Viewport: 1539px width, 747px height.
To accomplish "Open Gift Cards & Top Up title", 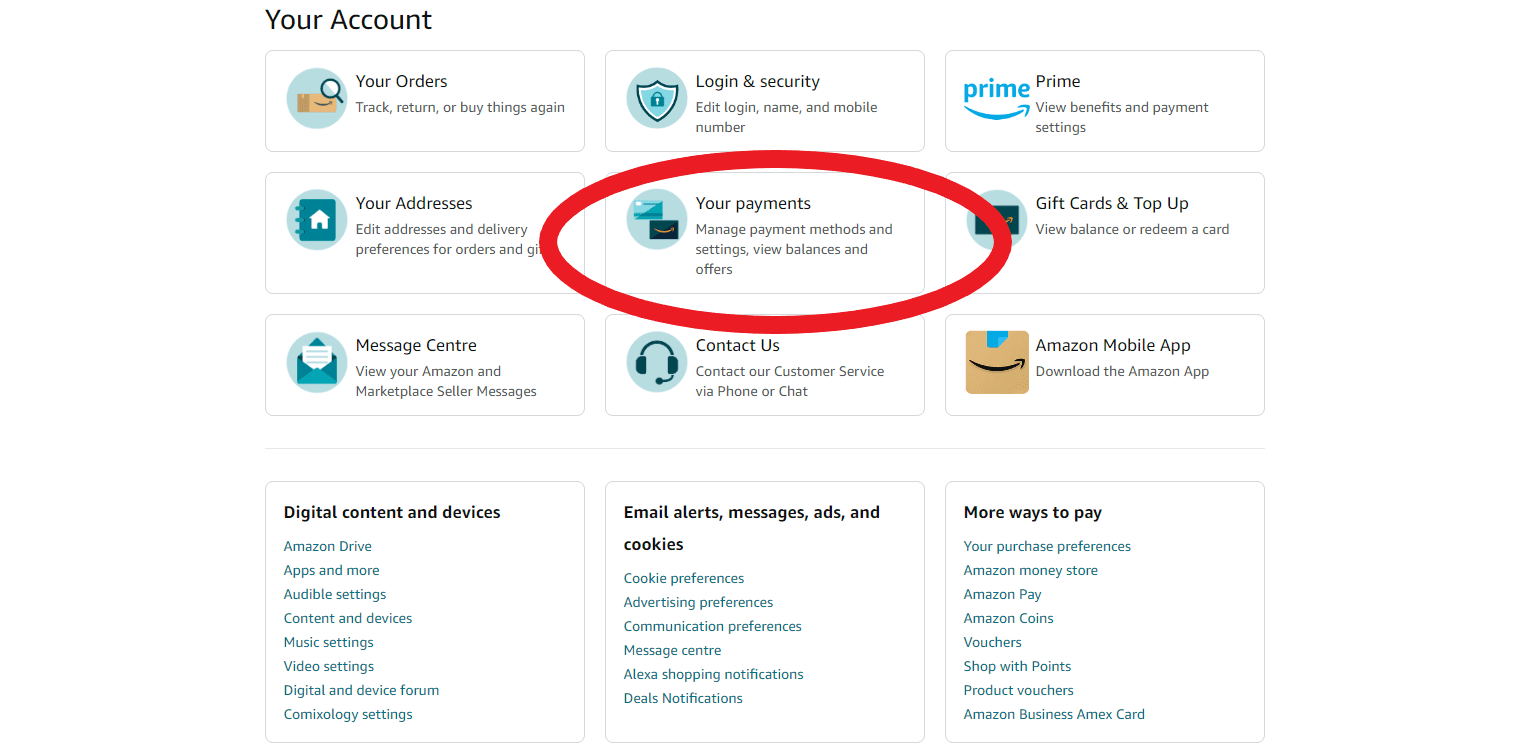I will [1112, 203].
